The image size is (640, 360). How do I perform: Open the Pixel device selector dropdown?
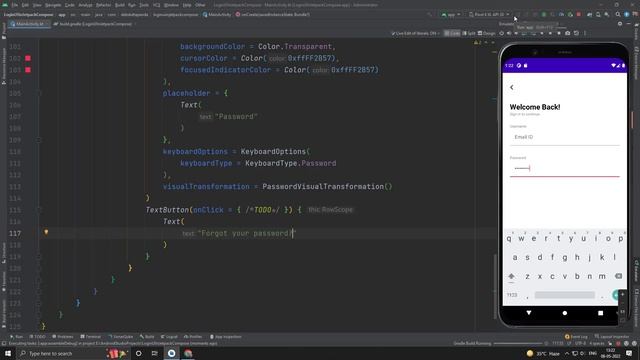(489, 15)
